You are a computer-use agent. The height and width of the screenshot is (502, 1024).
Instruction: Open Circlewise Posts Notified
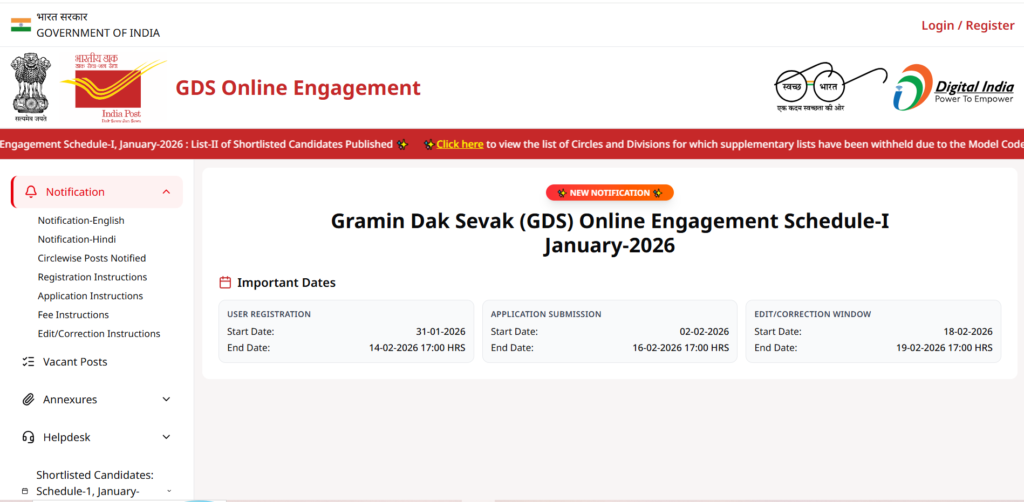tap(92, 258)
